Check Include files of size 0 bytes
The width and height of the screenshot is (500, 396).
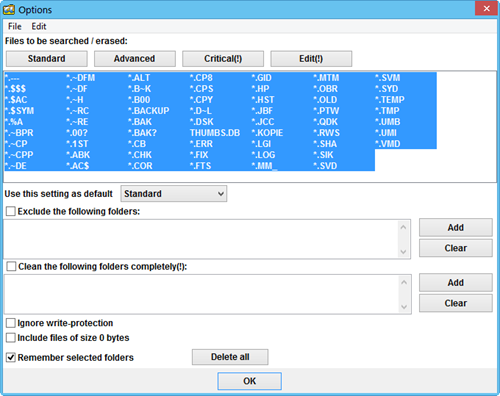coord(11,338)
